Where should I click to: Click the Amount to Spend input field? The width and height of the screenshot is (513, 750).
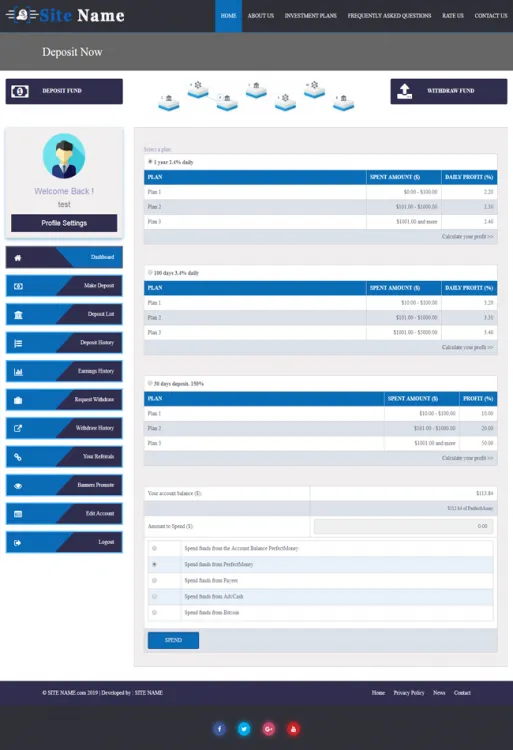(x=404, y=526)
